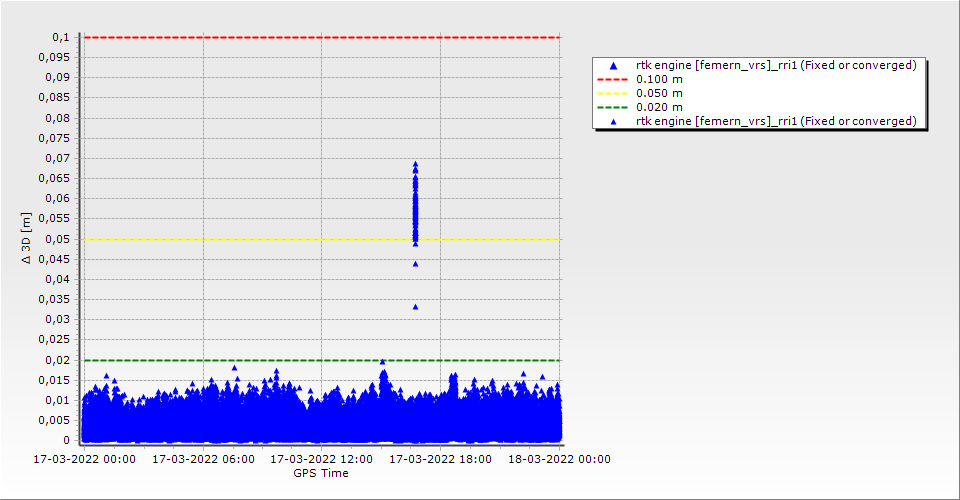Click the 18-03-2022 00:00 x-axis label
The width and height of the screenshot is (960, 500).
pyautogui.click(x=559, y=460)
